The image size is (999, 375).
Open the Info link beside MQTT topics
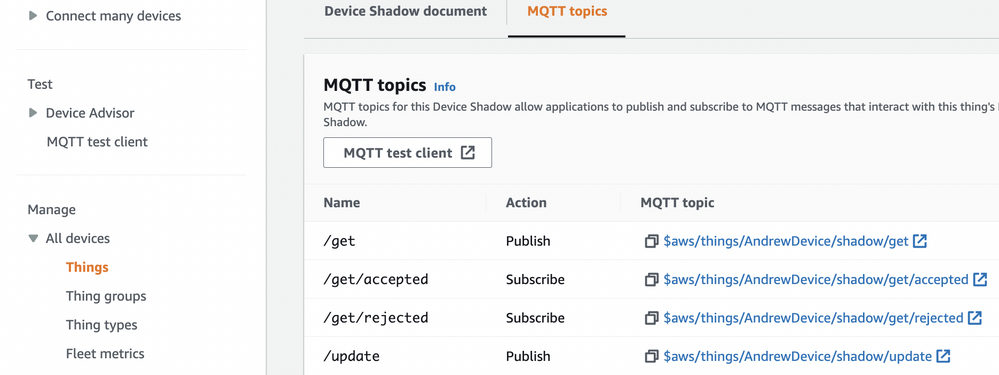(x=445, y=87)
